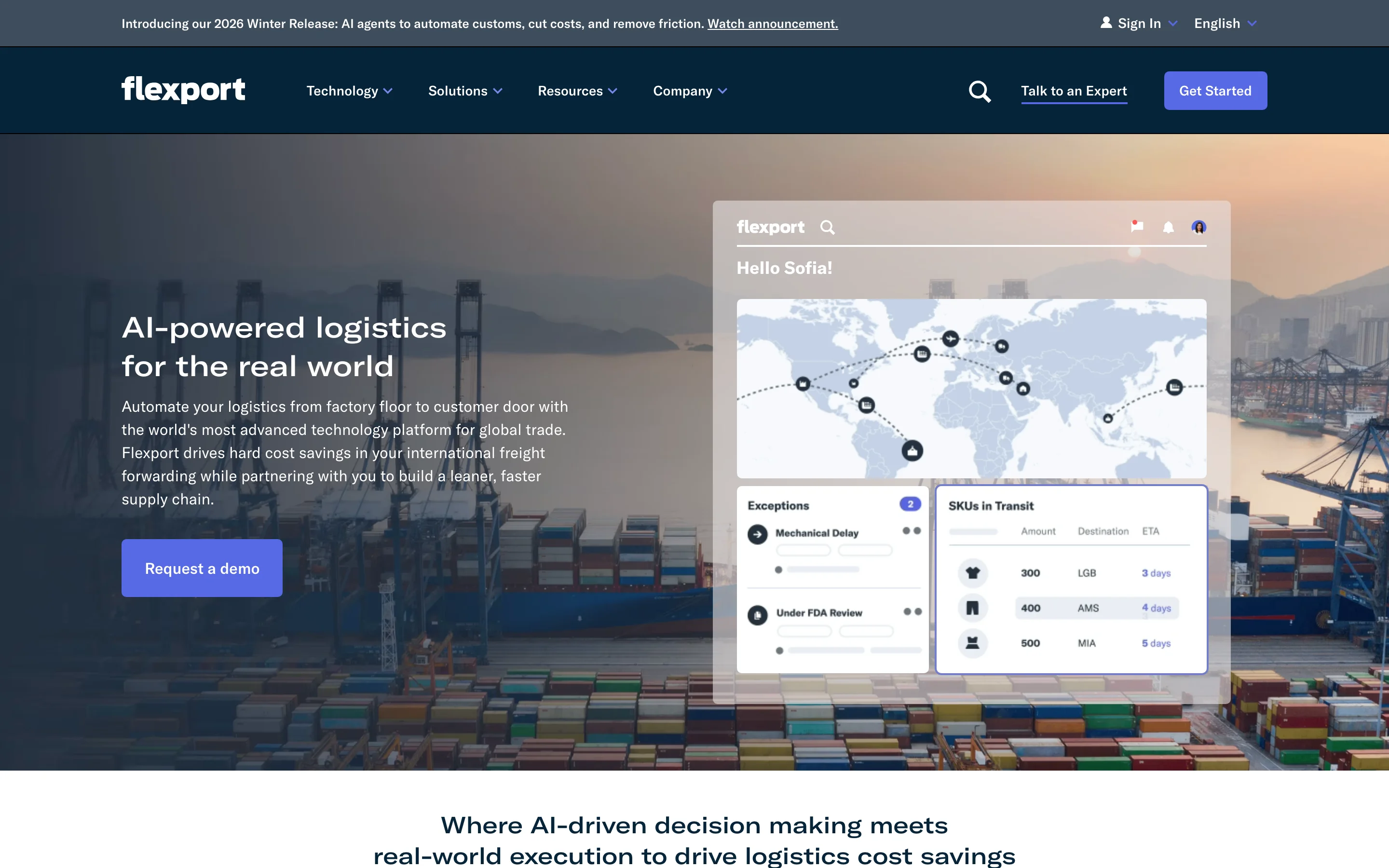Click the Mechanical Delay arrow icon
This screenshot has height=868, width=1389.
(759, 533)
